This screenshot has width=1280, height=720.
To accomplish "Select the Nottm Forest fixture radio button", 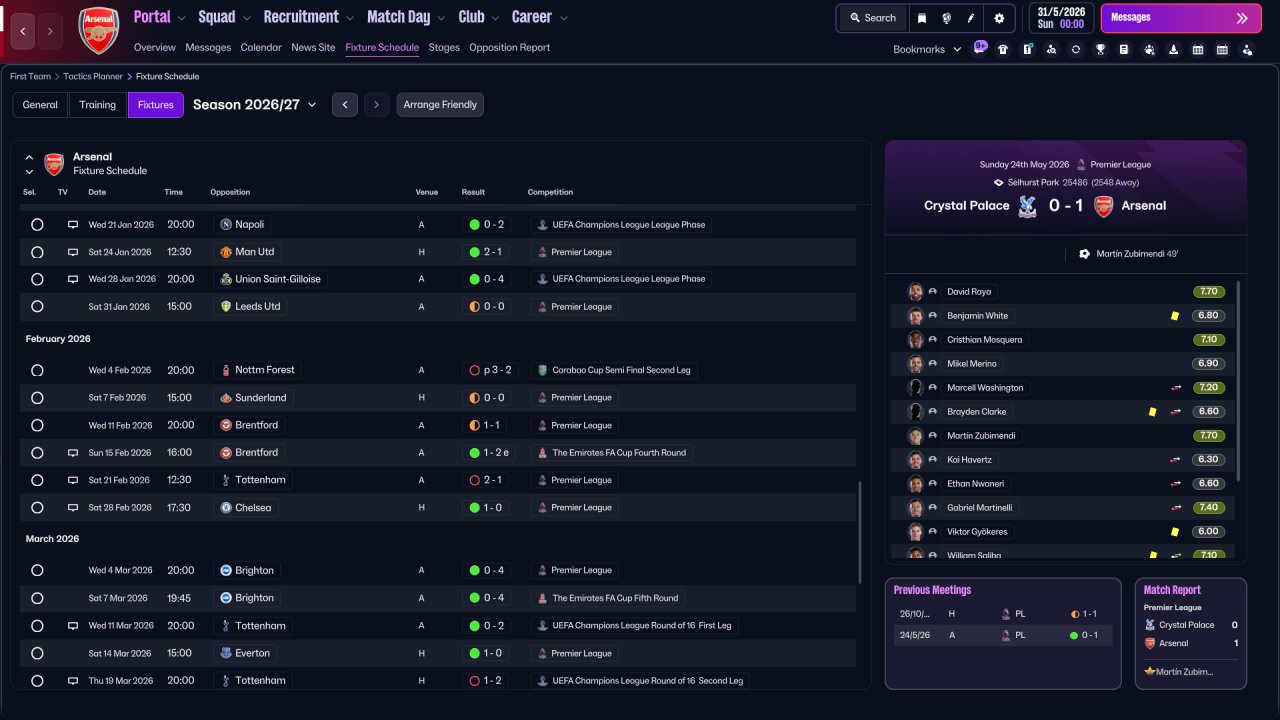I will (37, 370).
